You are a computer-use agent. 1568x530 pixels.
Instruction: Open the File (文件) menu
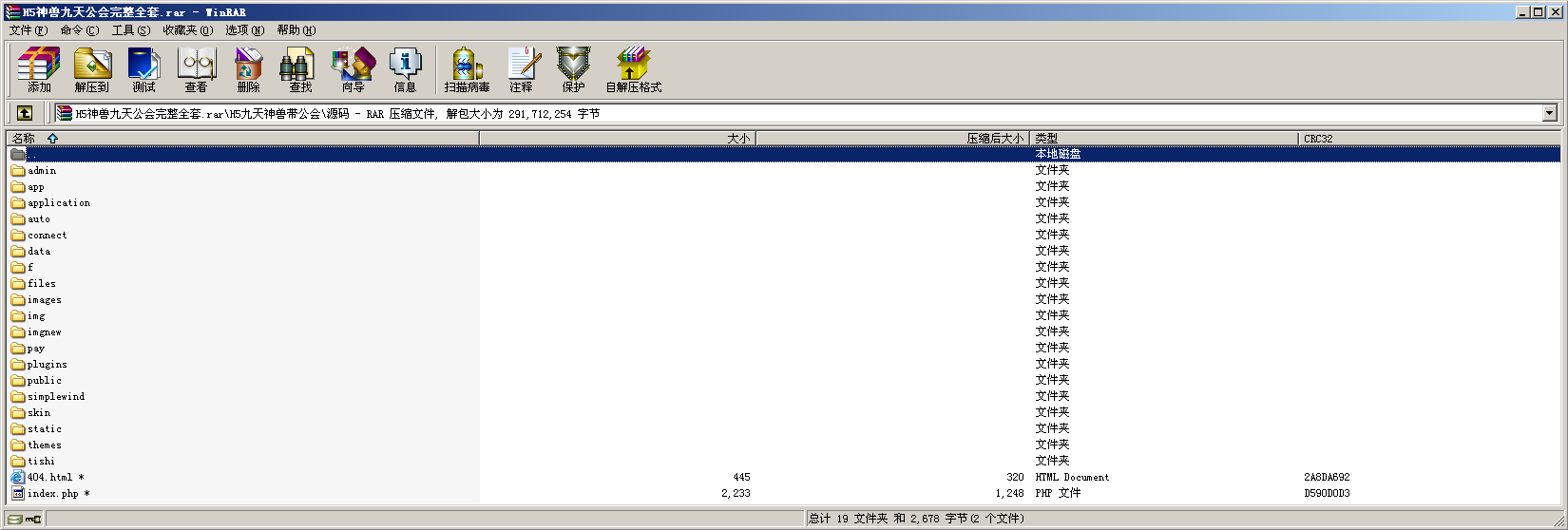[28, 30]
